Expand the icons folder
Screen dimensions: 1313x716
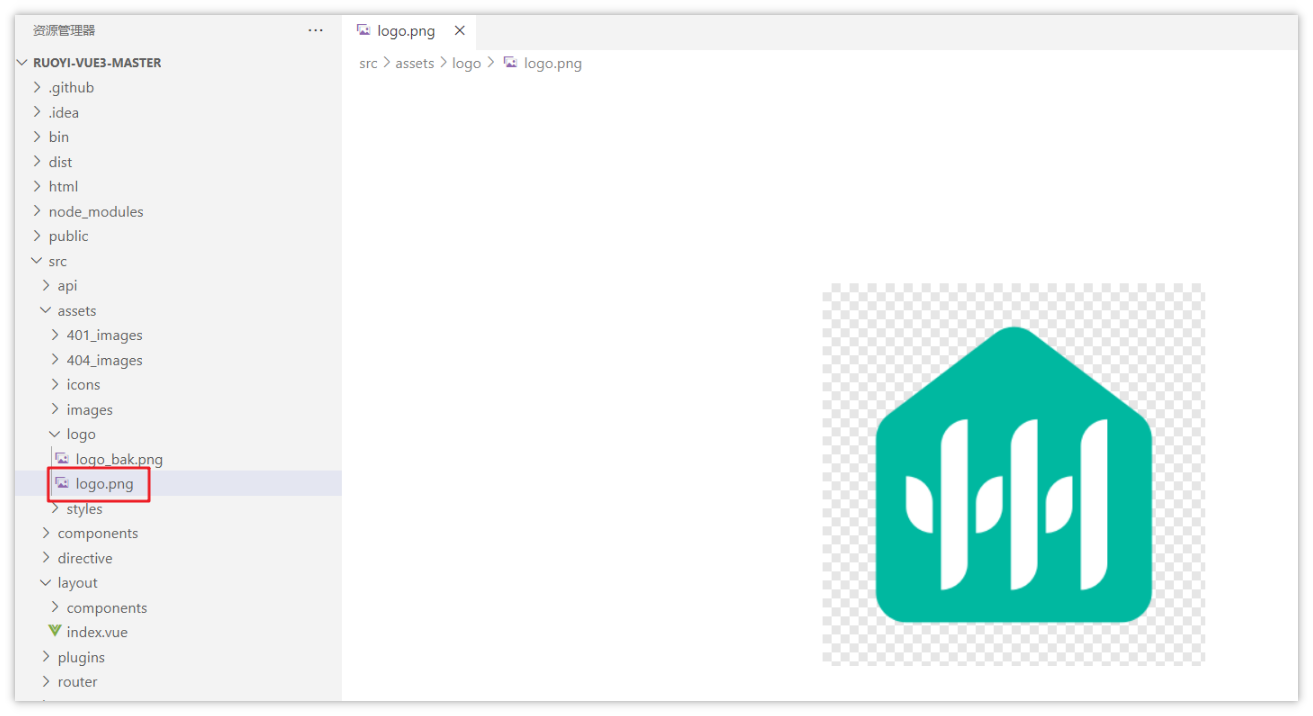point(55,384)
